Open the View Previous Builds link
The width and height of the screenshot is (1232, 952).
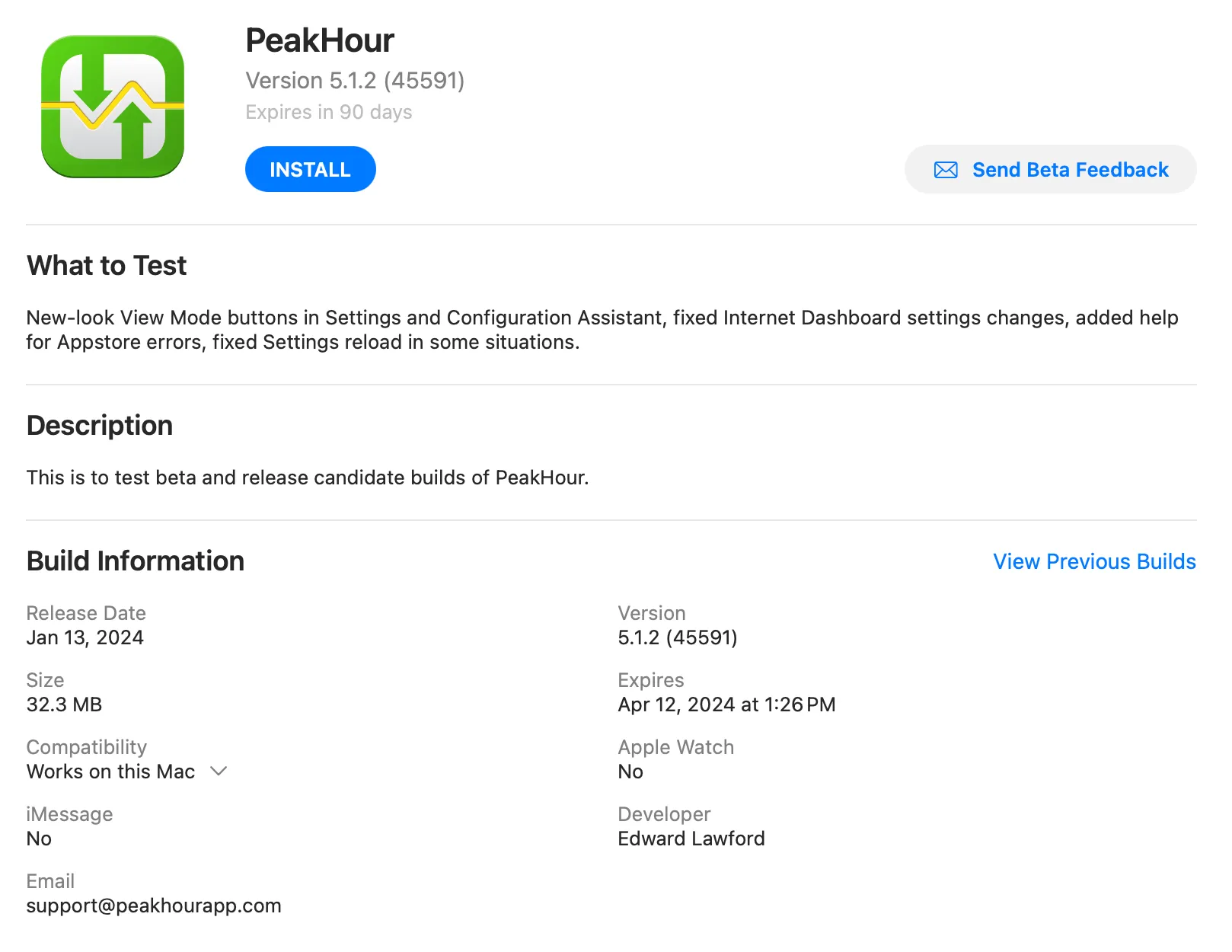coord(1094,561)
